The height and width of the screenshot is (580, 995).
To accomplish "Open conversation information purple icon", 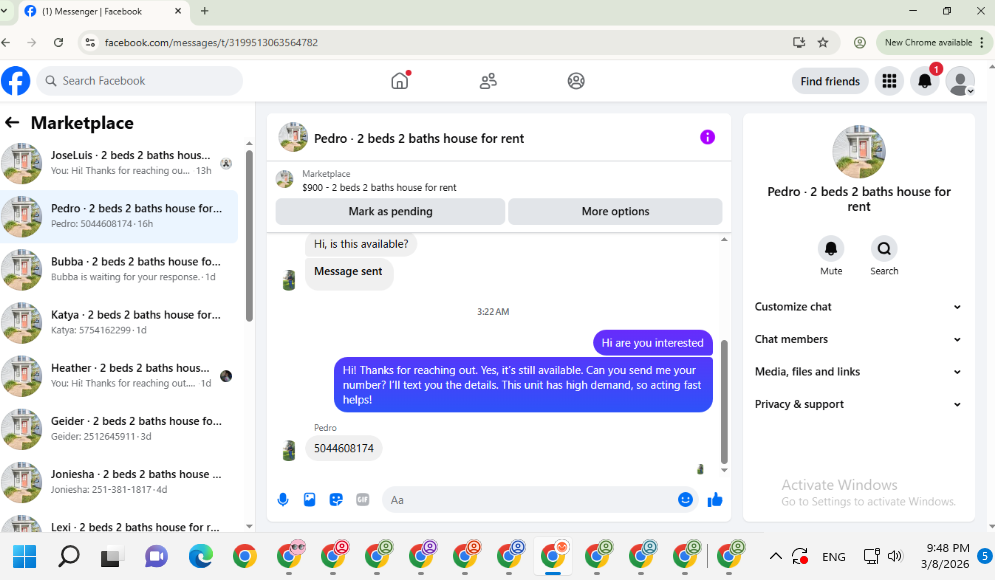I will [708, 137].
